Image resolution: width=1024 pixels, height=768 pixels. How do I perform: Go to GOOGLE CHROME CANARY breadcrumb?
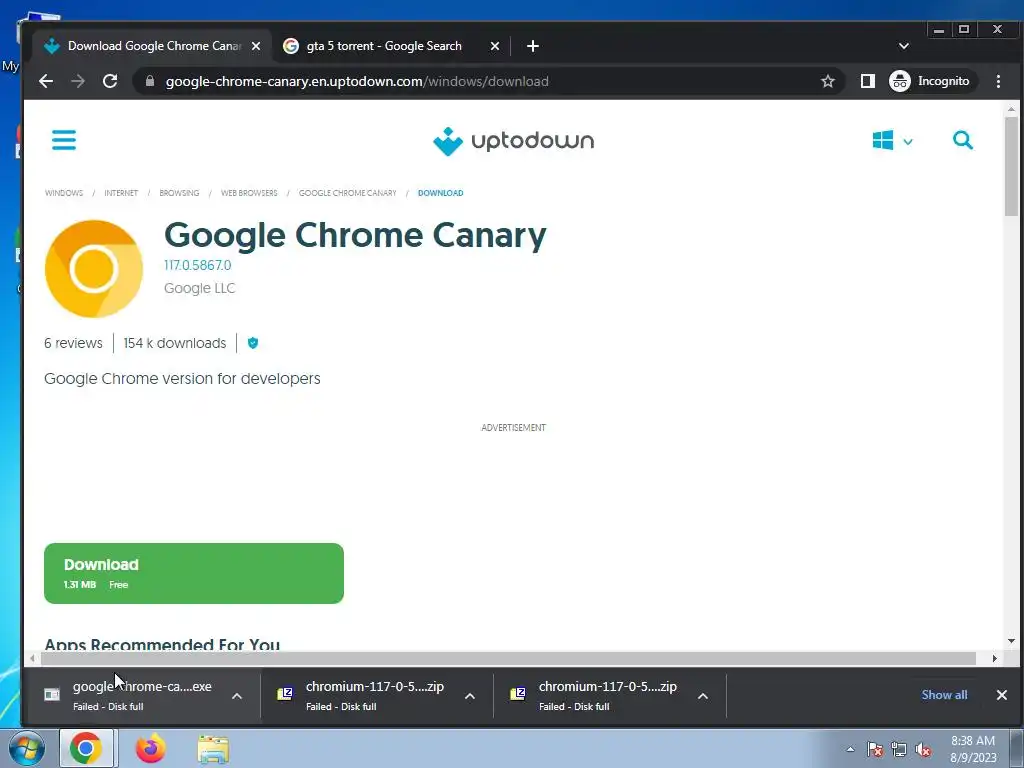347,193
